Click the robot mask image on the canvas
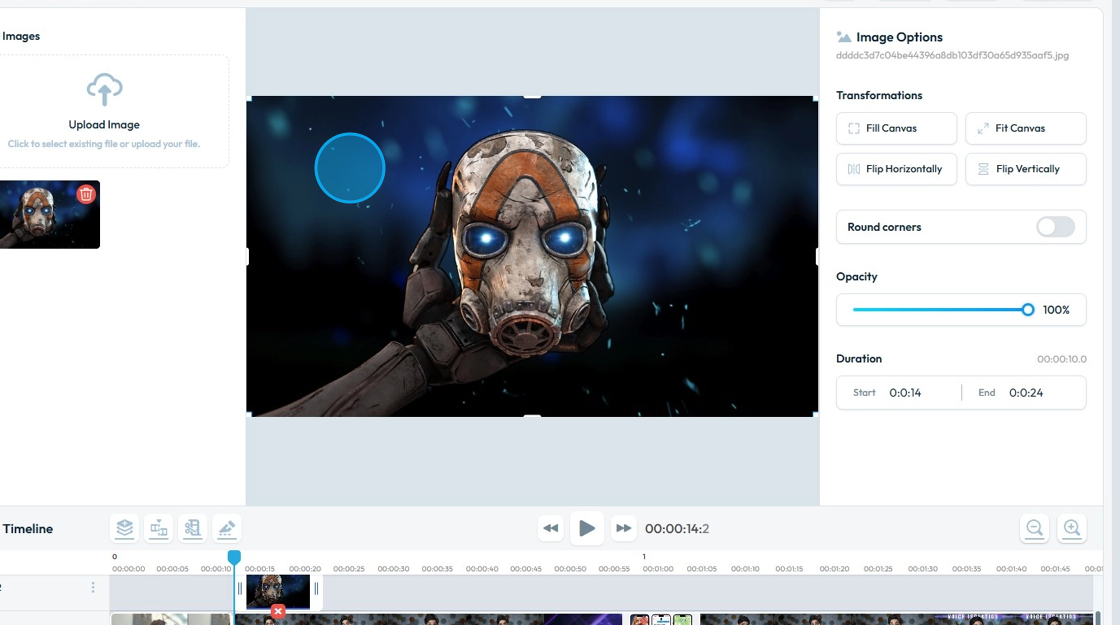 pyautogui.click(x=532, y=256)
